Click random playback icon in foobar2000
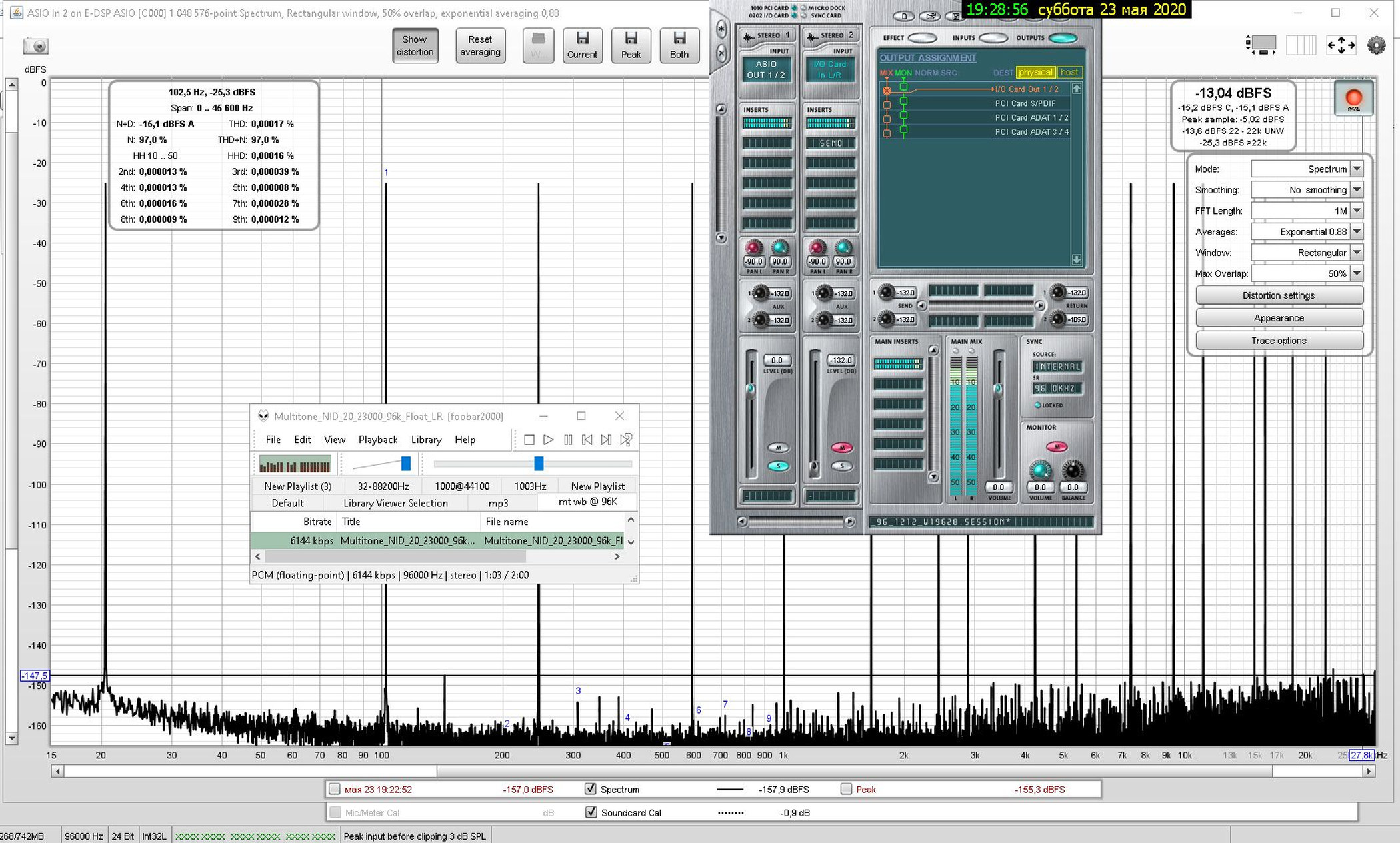The width and height of the screenshot is (1400, 843). tap(626, 440)
